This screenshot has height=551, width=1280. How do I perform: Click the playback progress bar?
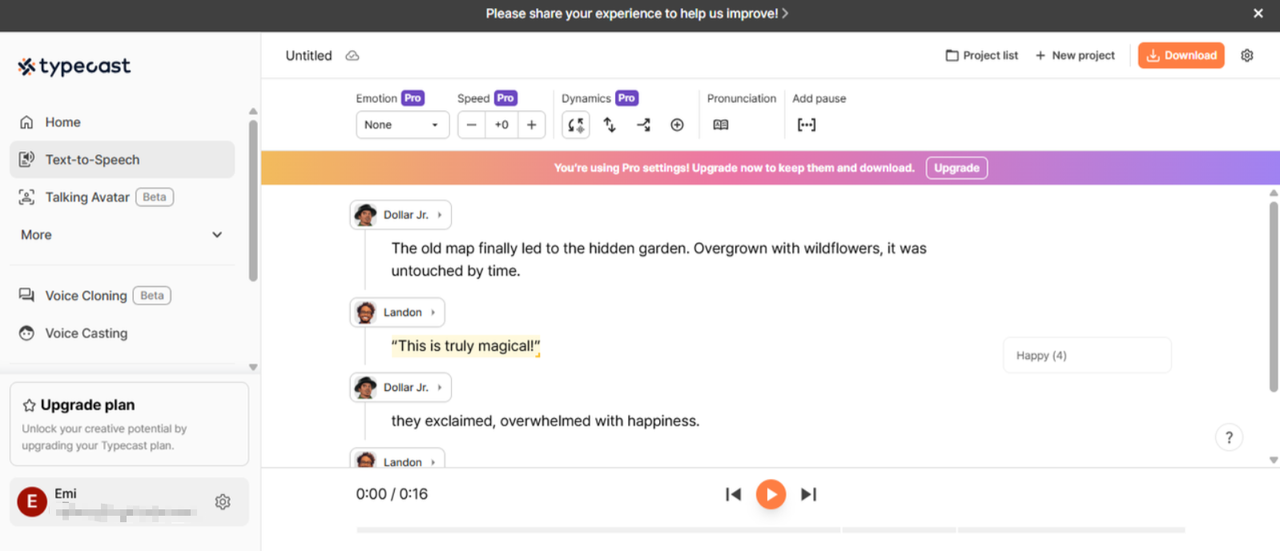(x=770, y=530)
